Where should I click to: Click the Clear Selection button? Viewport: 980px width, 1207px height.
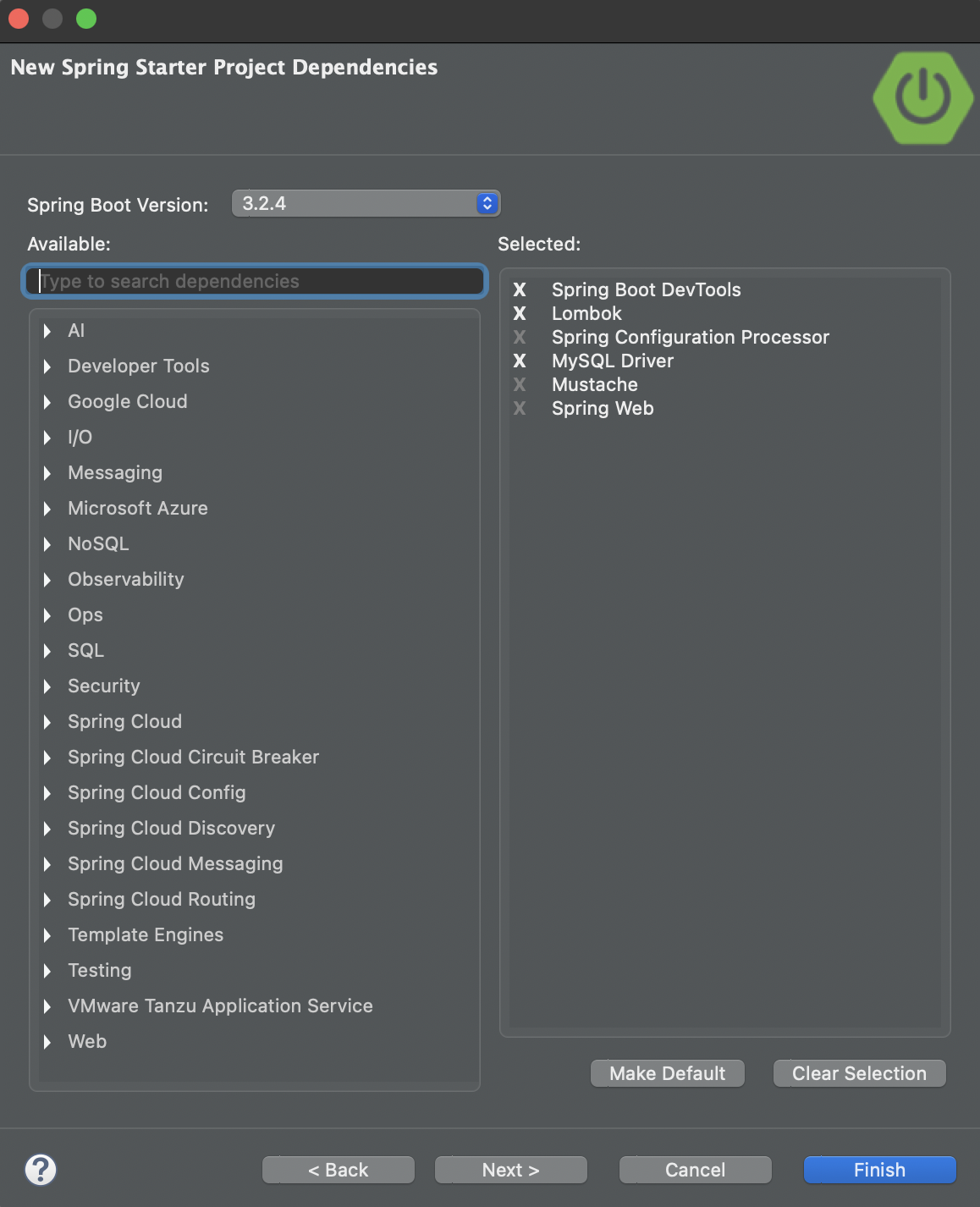click(860, 1073)
